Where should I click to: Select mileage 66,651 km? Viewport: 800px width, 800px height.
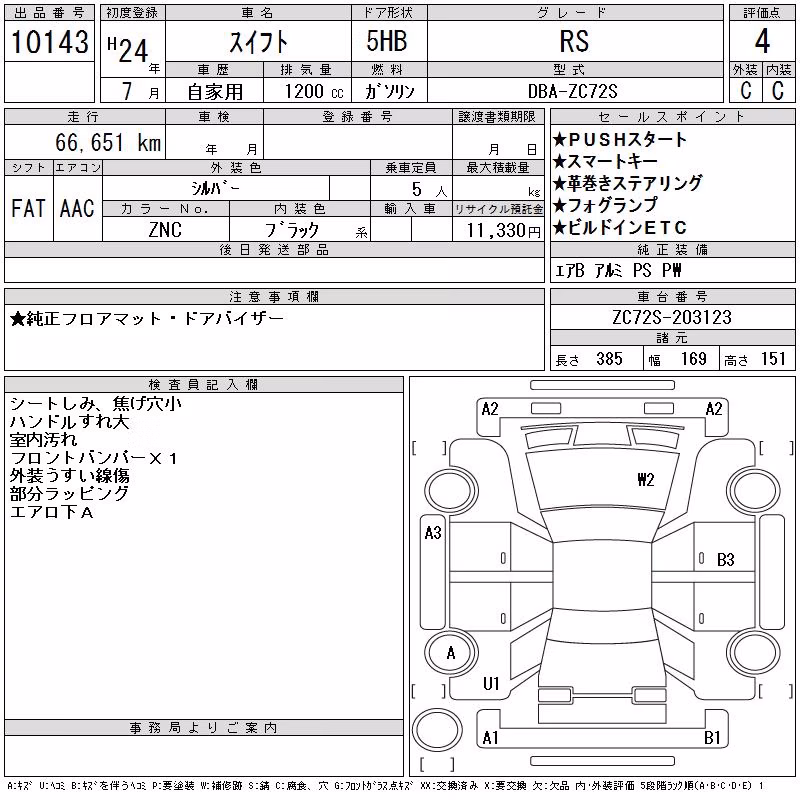tap(108, 142)
